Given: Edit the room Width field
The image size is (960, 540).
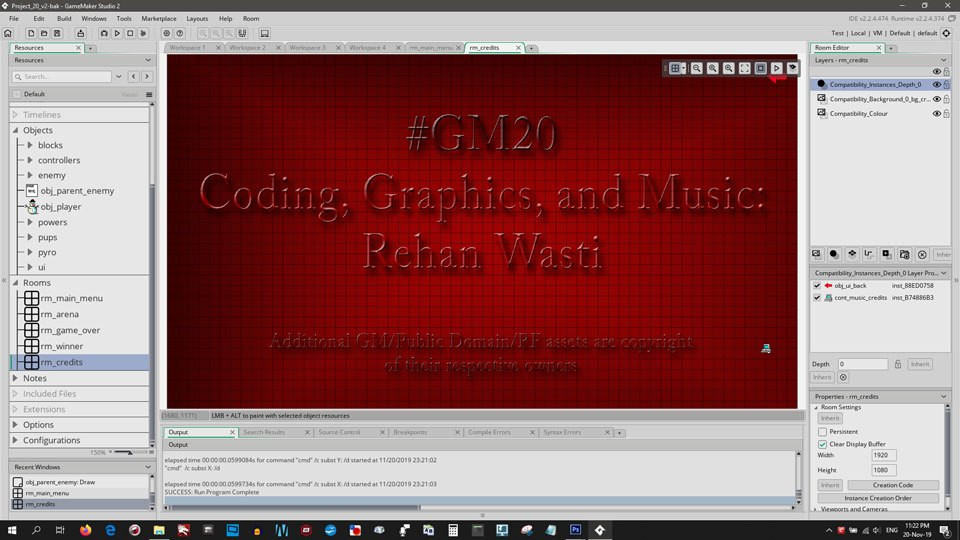Looking at the screenshot, I should point(883,455).
